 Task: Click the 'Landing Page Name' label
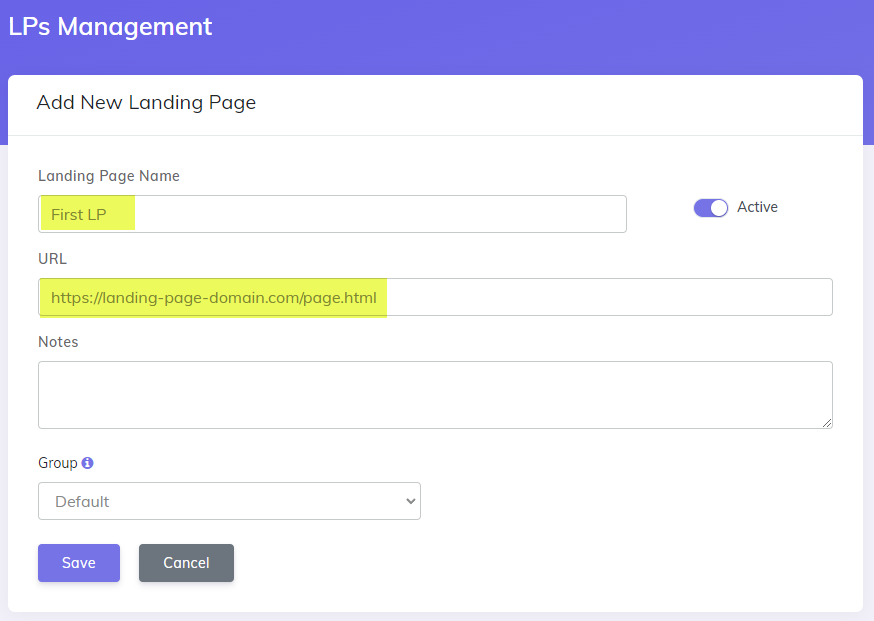tap(109, 176)
